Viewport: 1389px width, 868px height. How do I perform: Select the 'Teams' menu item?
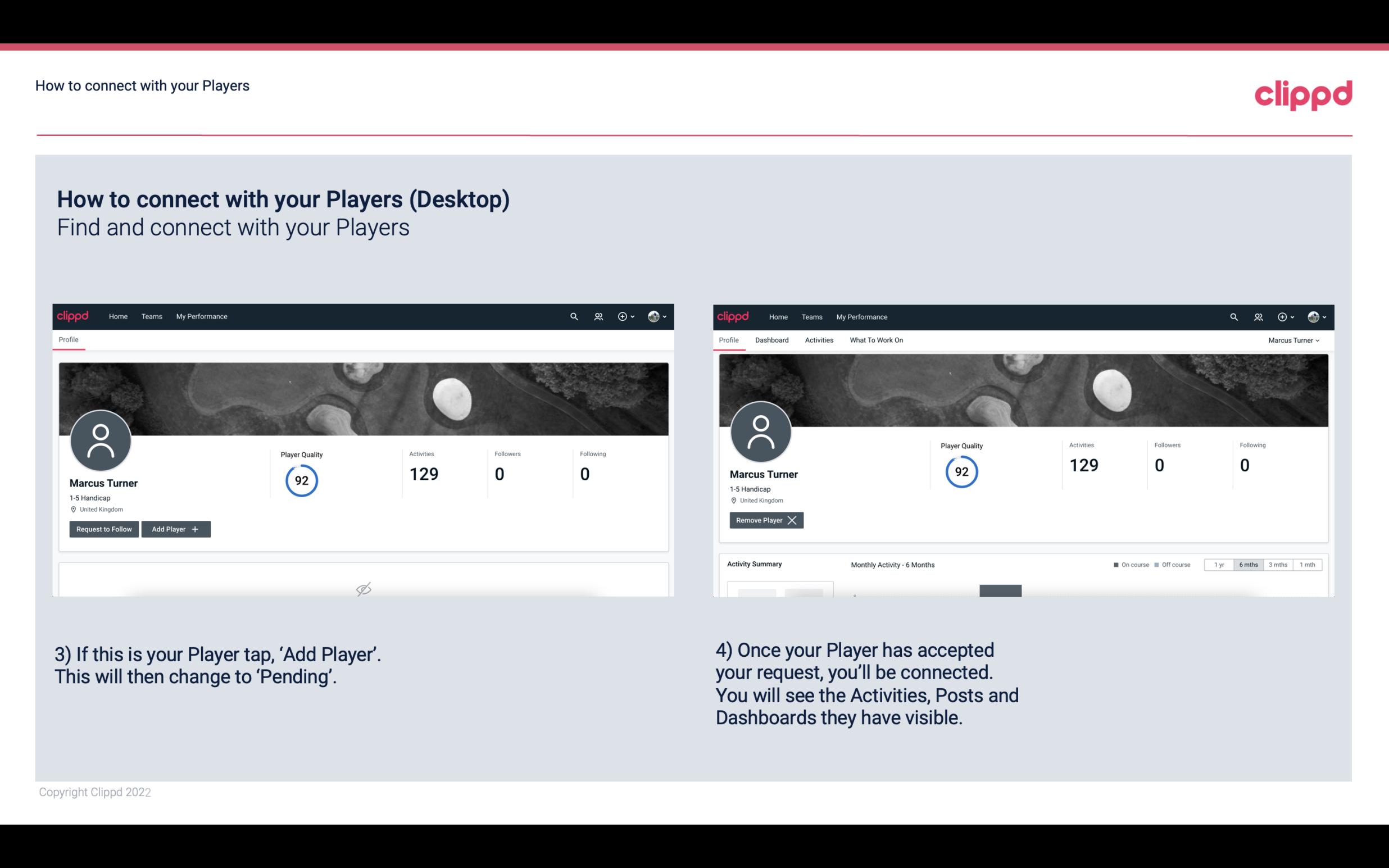pos(151,316)
